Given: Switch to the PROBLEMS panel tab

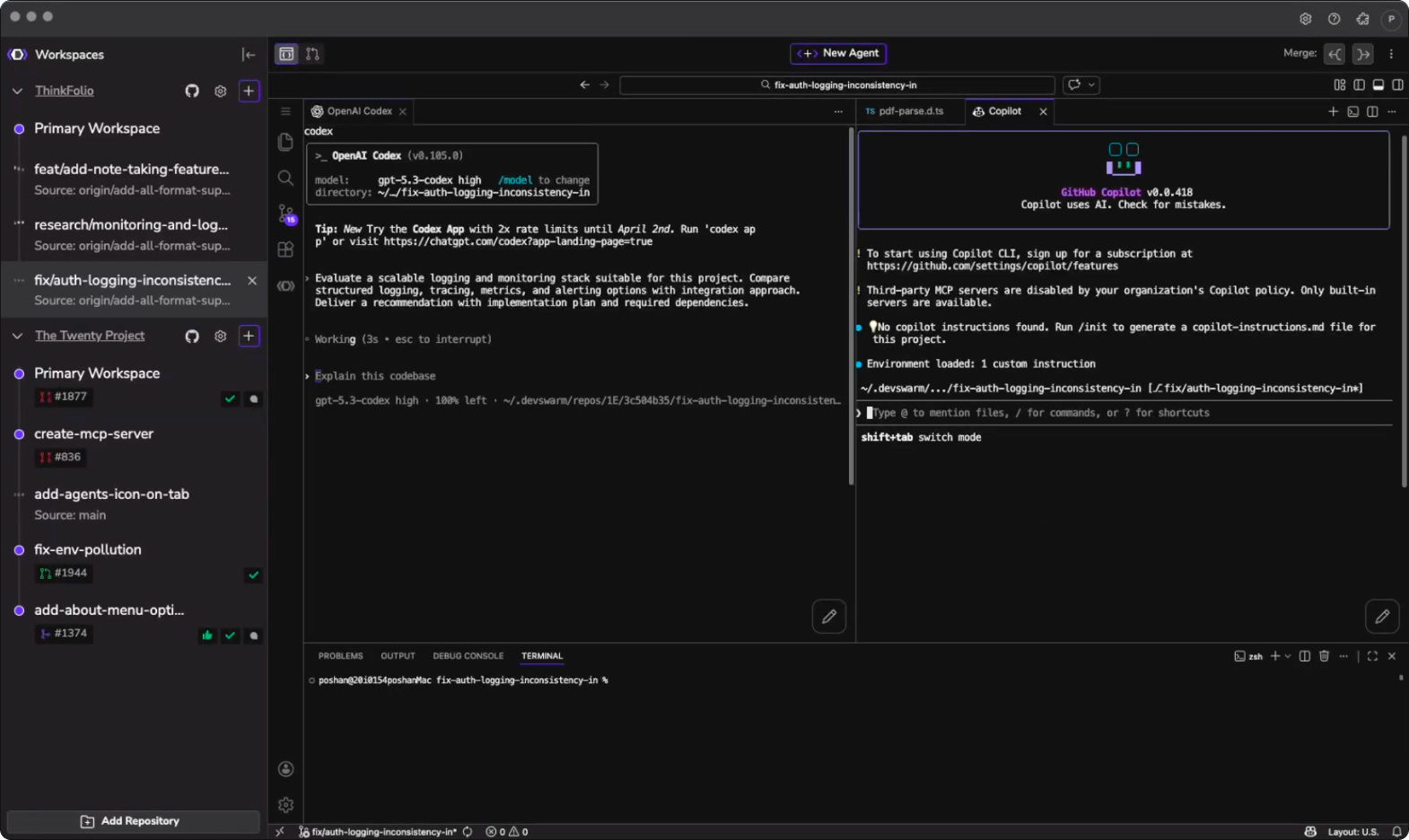Looking at the screenshot, I should (340, 656).
